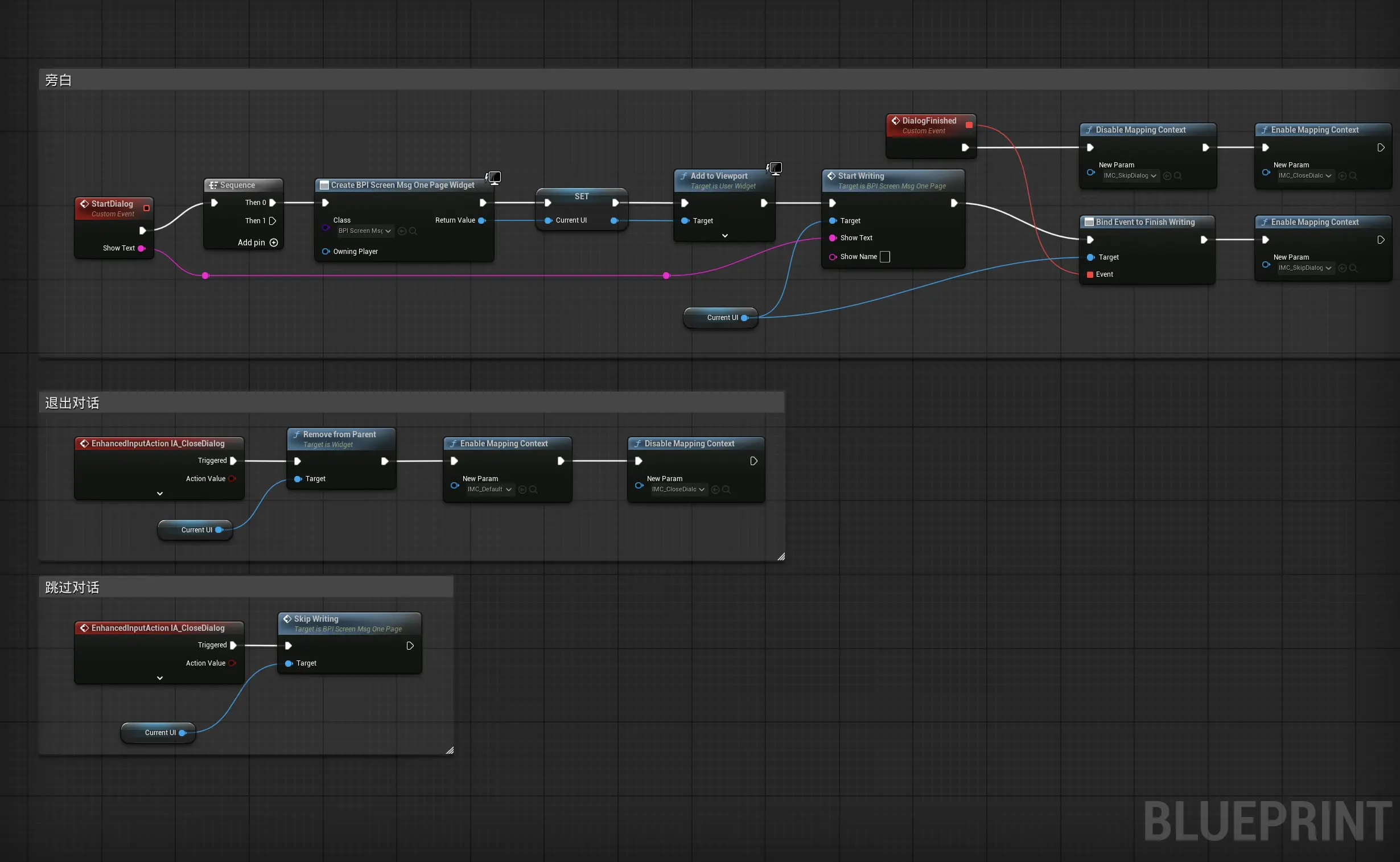Image resolution: width=1400 pixels, height=862 pixels.
Task: Click the monitor icon on Add to Viewport node
Action: [x=775, y=168]
